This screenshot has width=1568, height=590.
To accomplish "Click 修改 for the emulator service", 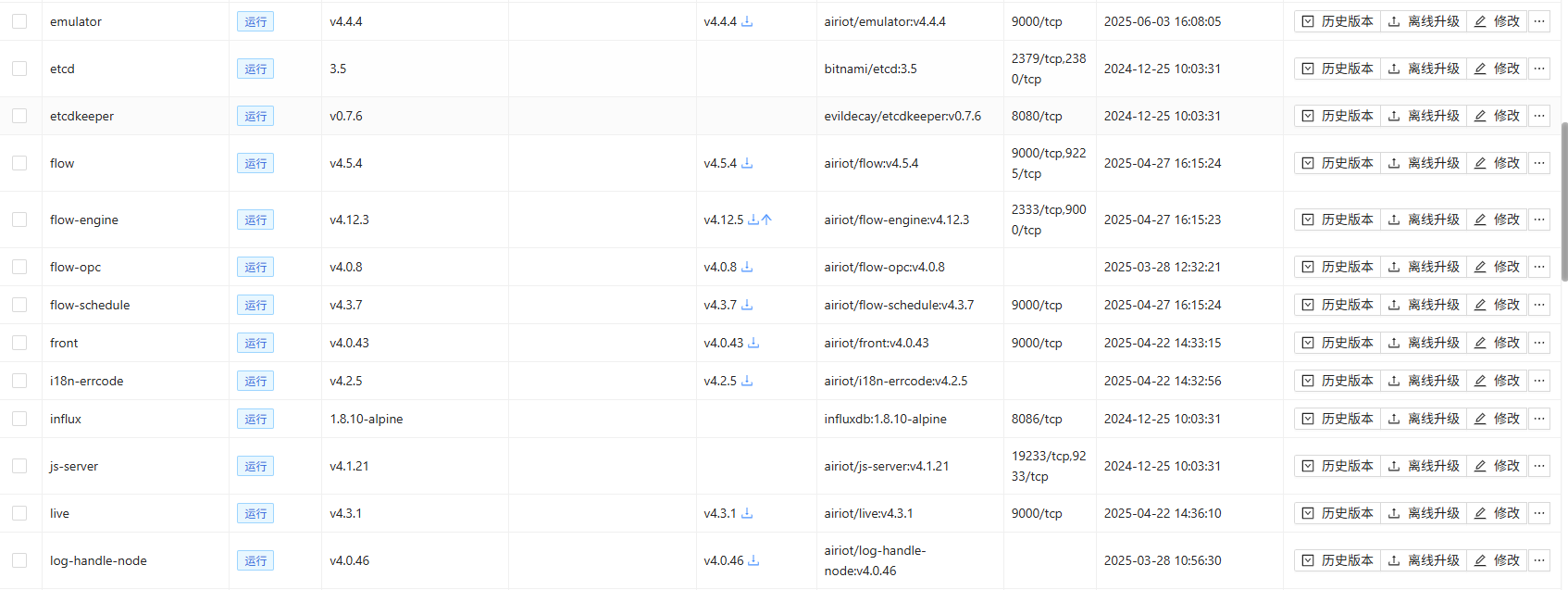I will (x=1497, y=21).
